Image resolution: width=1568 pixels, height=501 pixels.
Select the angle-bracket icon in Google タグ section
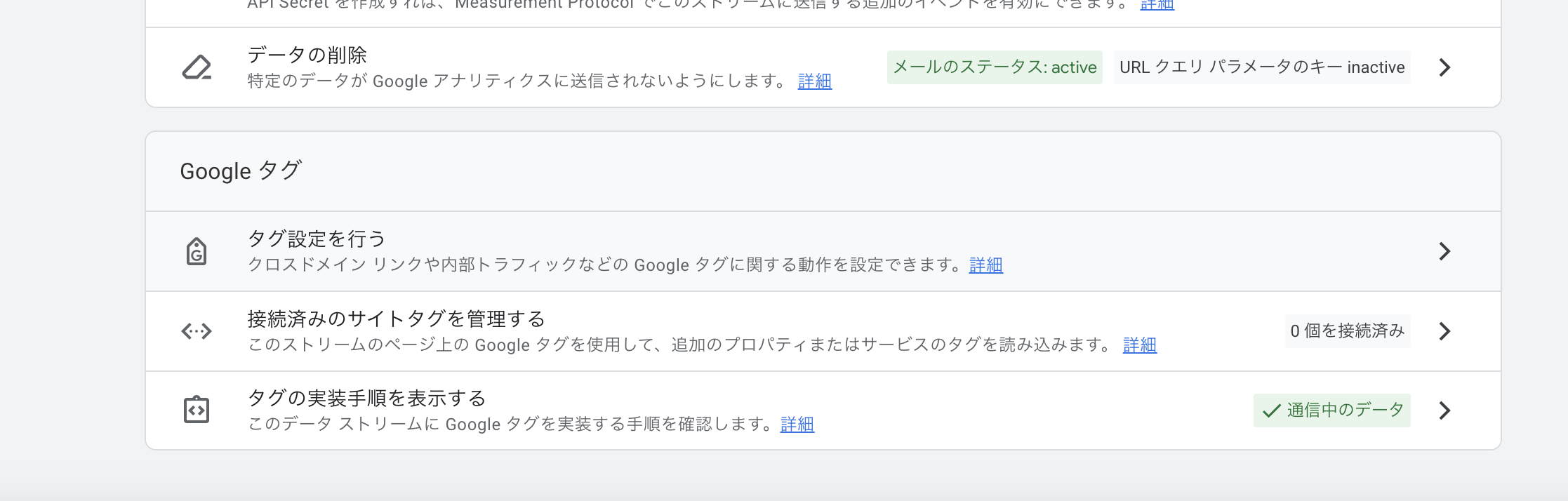tap(196, 330)
